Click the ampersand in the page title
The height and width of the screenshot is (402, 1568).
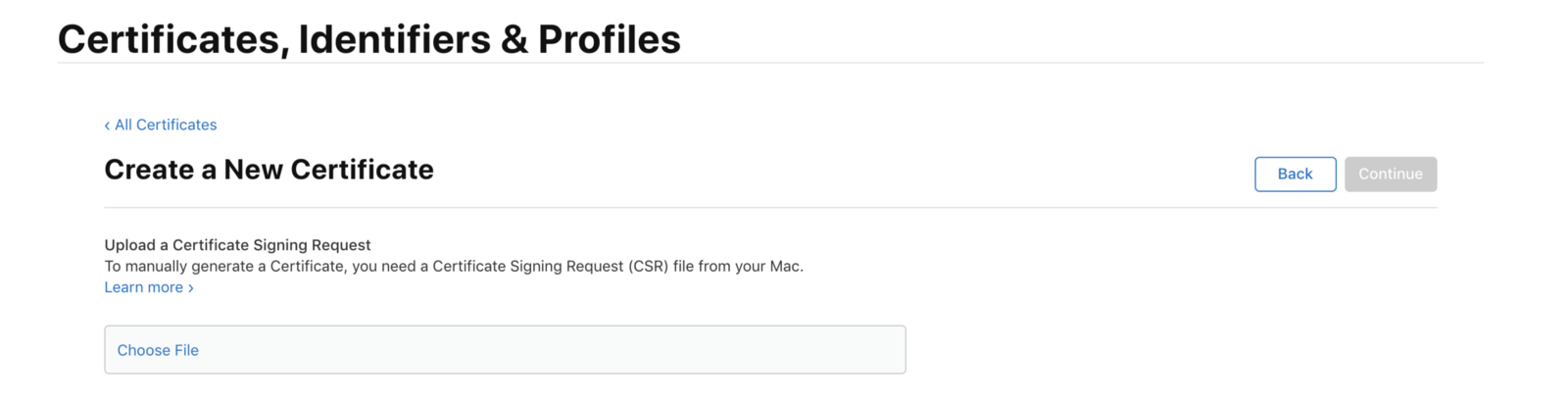[x=514, y=39]
